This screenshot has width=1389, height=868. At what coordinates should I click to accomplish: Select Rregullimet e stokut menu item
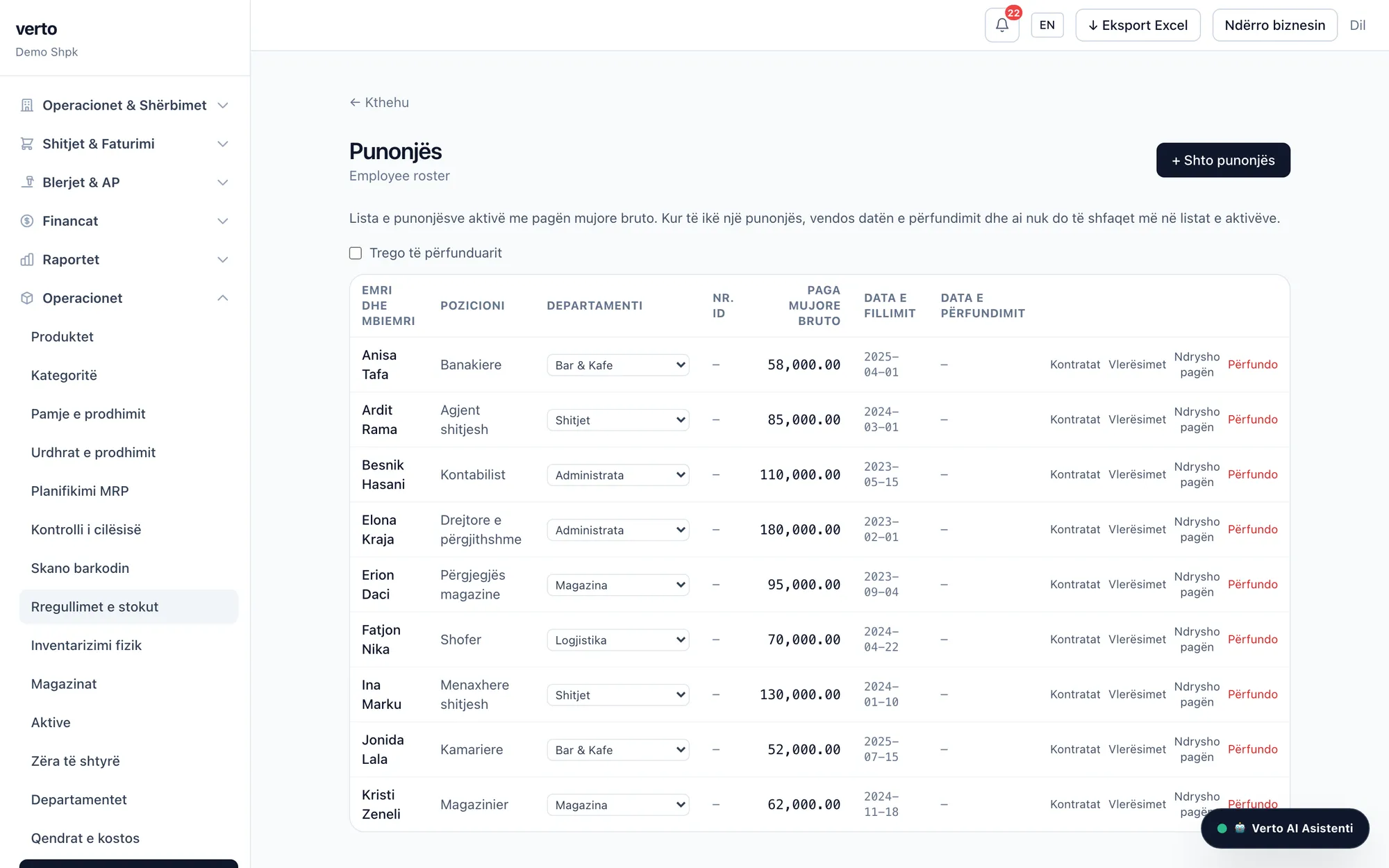click(x=128, y=607)
